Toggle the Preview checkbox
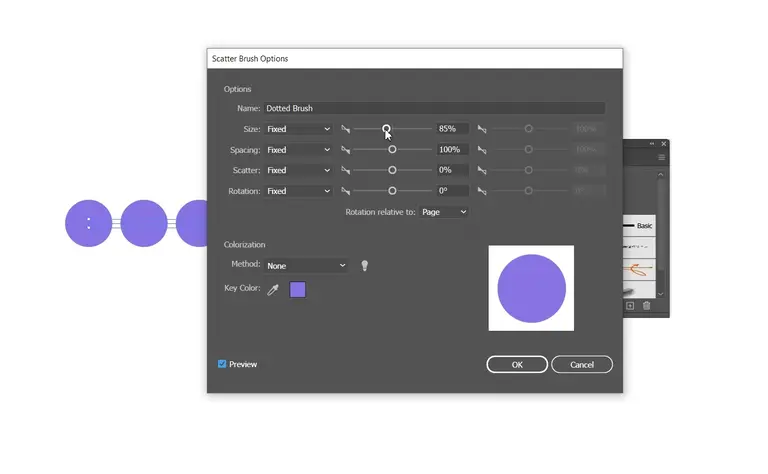Image resolution: width=768 pixels, height=474 pixels. point(222,364)
